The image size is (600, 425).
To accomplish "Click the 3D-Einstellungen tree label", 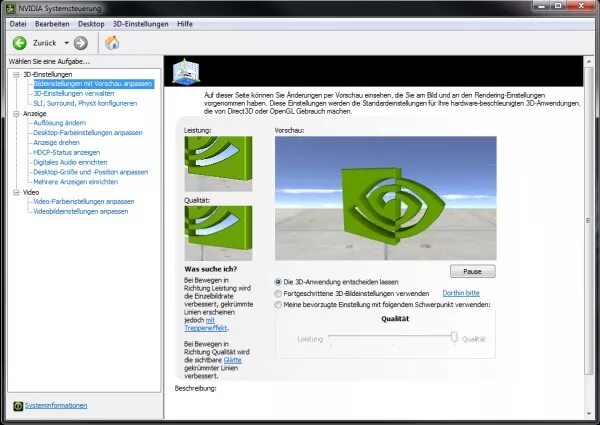I will pos(48,75).
